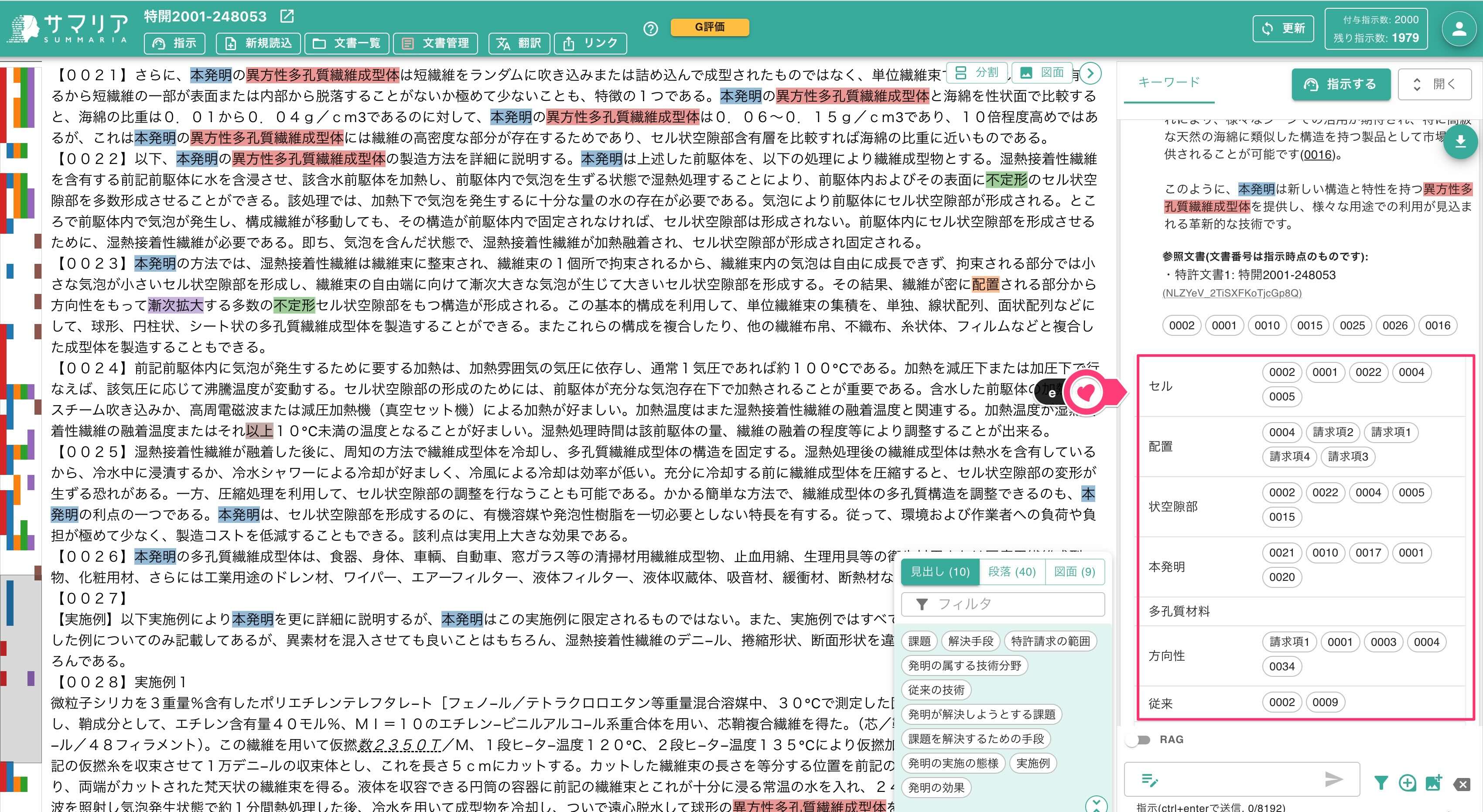Click the 実施例 heading chip
Image resolution: width=1483 pixels, height=812 pixels.
pos(1033,764)
